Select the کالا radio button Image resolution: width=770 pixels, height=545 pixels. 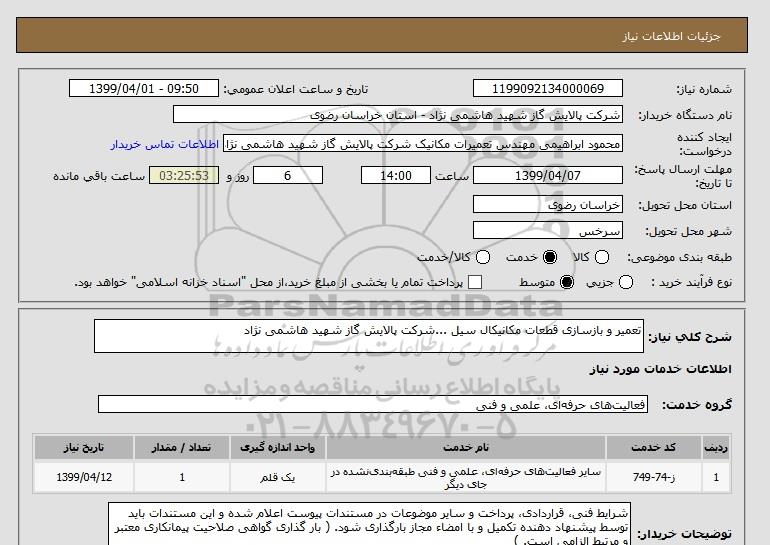coord(602,257)
